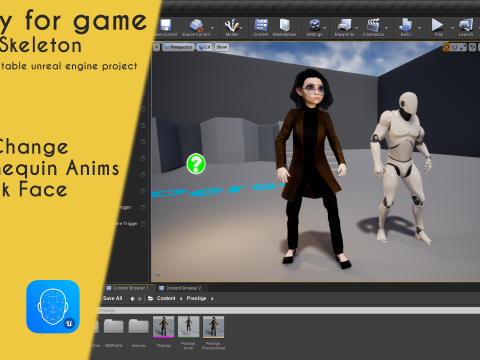Click the Prestige search field

click(x=287, y=311)
